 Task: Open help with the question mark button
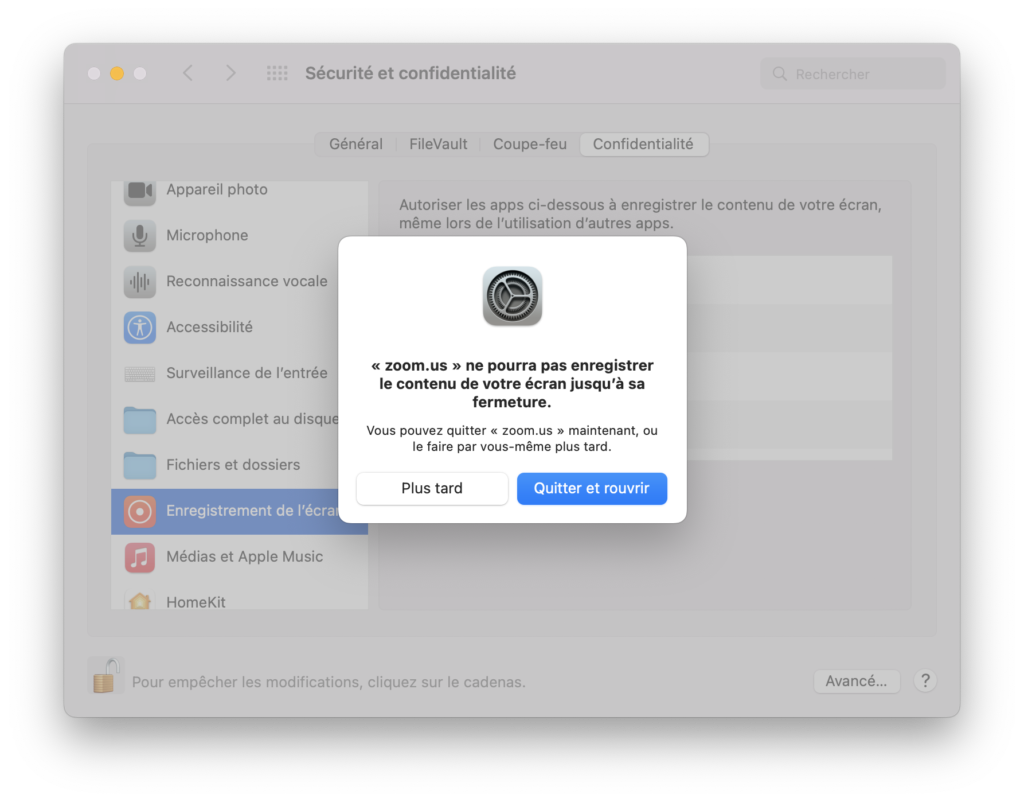pyautogui.click(x=925, y=681)
